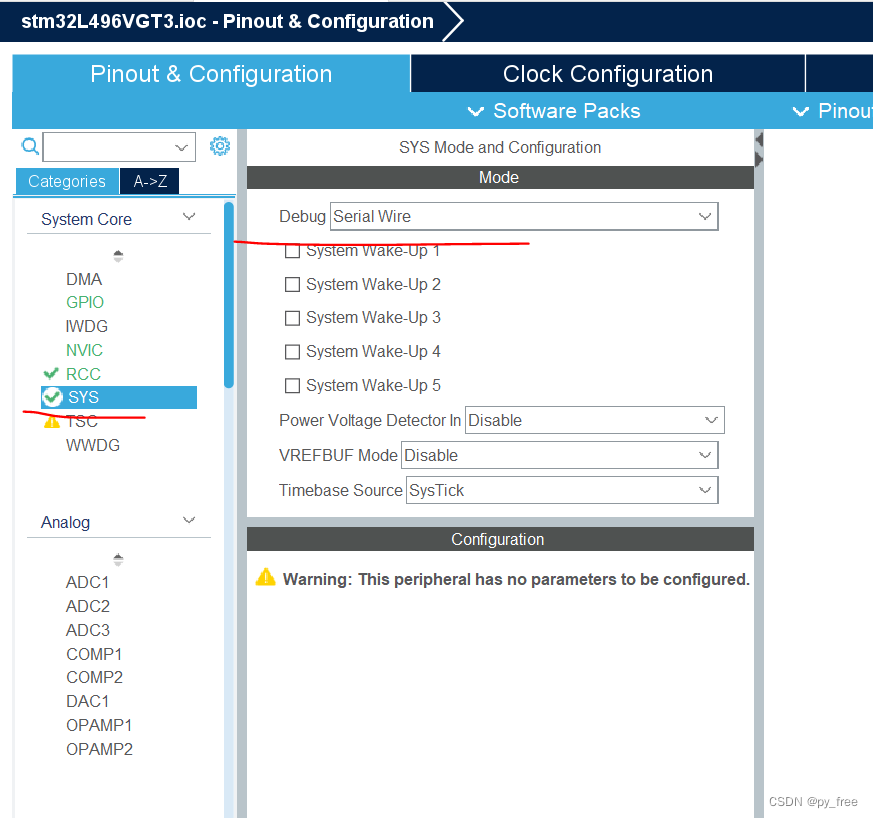
Task: Select WWDG in System Core list
Action: [93, 445]
